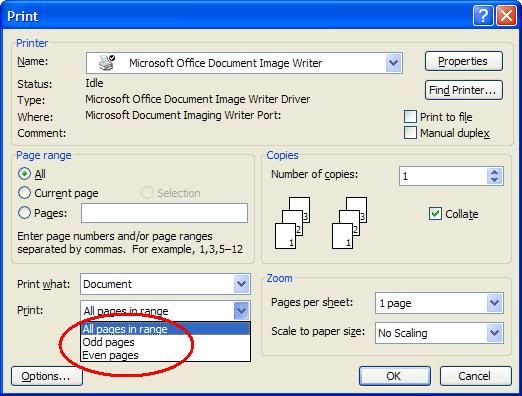Select the All page range radio
The width and height of the screenshot is (522, 396).
(24, 174)
